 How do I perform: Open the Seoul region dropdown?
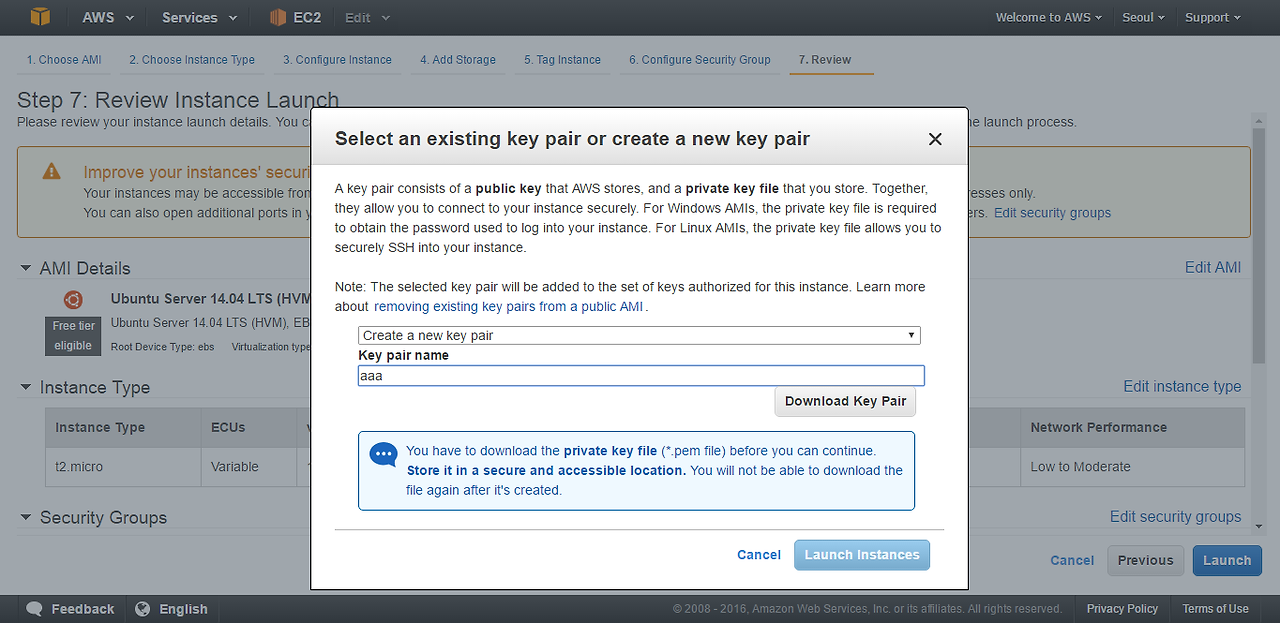[x=1143, y=17]
